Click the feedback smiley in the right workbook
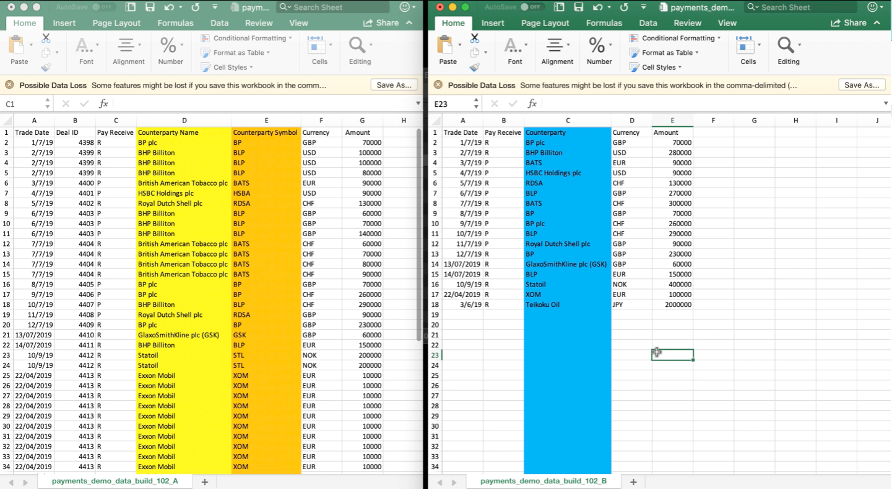This screenshot has width=893, height=489. click(872, 7)
